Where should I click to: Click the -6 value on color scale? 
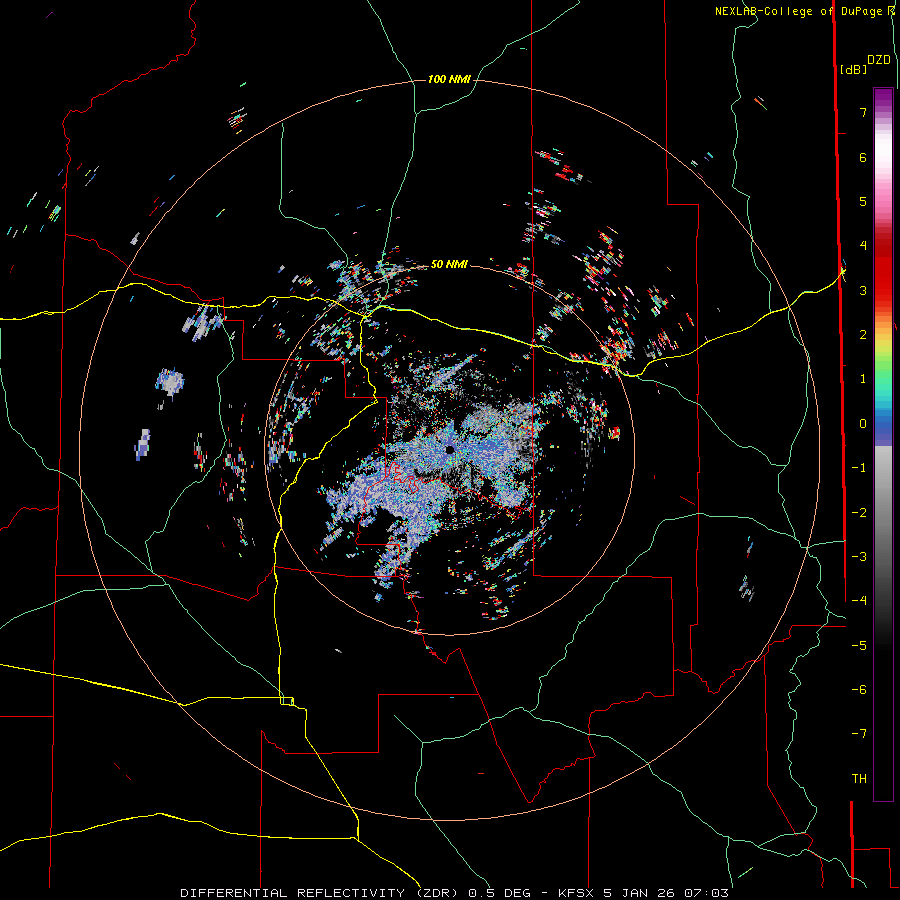click(859, 690)
